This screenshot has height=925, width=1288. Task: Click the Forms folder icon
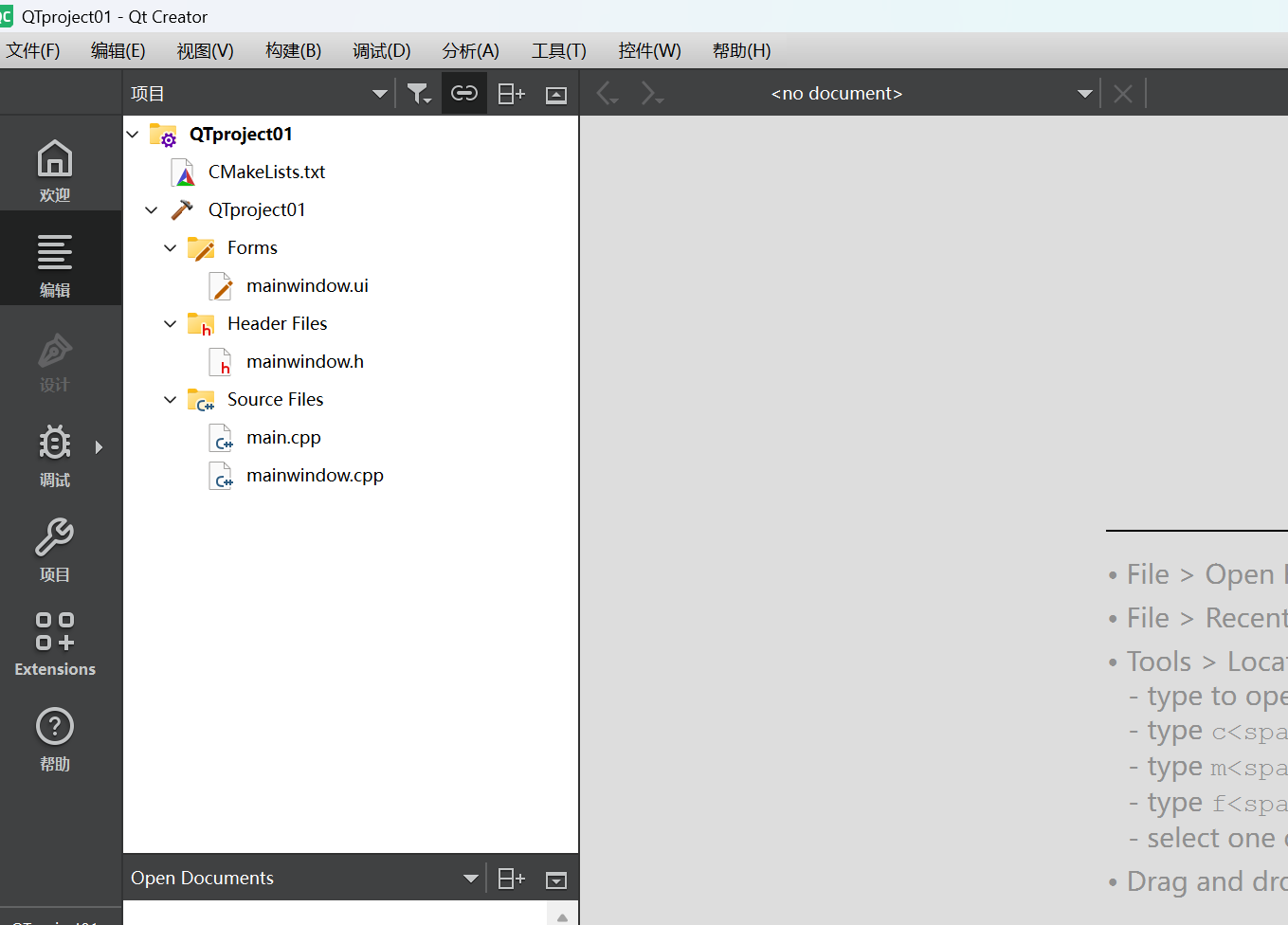point(201,248)
